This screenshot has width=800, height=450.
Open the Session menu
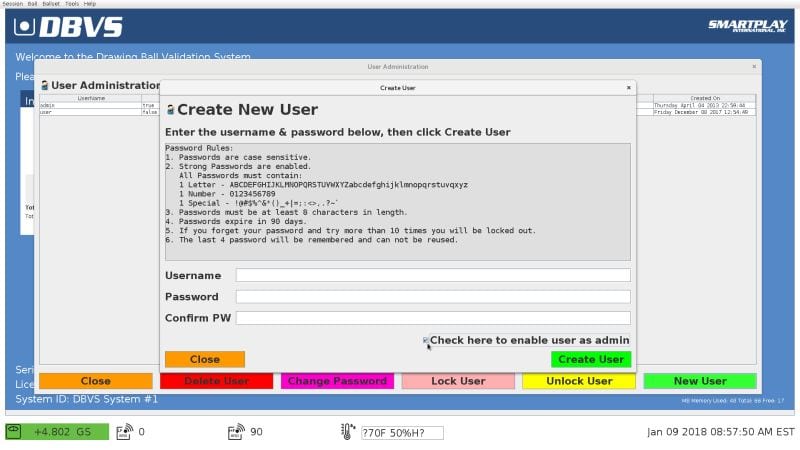[x=13, y=4]
